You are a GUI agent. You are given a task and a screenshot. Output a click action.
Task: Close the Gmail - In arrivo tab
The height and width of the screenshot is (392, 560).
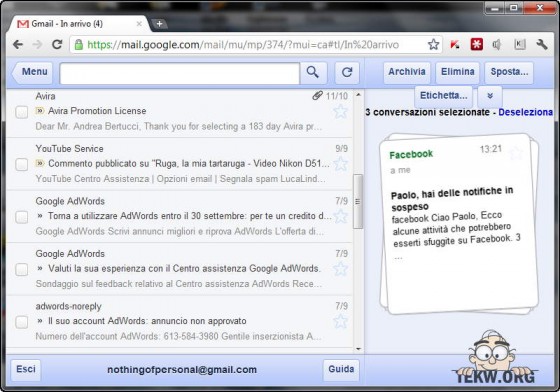point(139,24)
